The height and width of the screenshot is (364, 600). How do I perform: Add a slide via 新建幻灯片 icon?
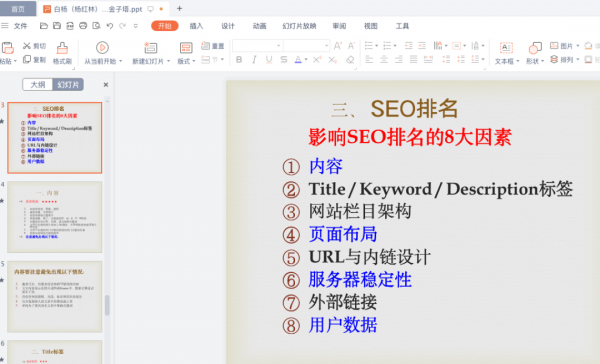(150, 47)
